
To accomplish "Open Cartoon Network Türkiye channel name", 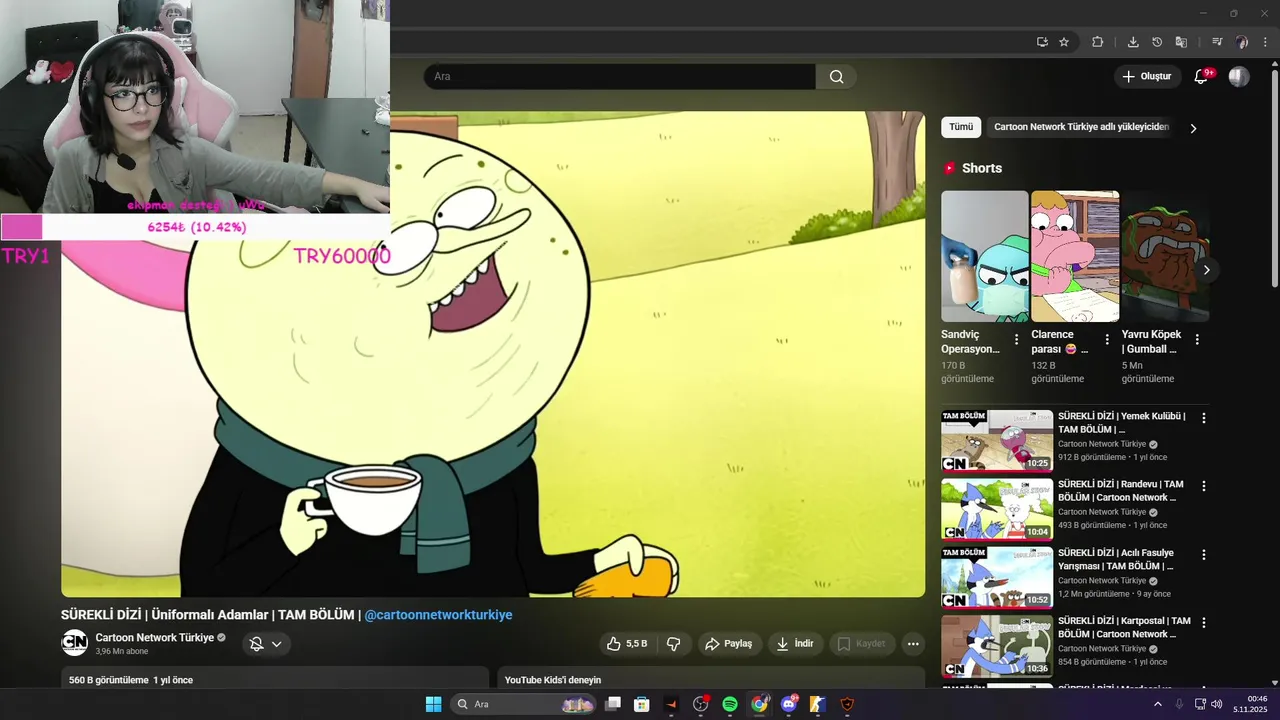I will [155, 637].
